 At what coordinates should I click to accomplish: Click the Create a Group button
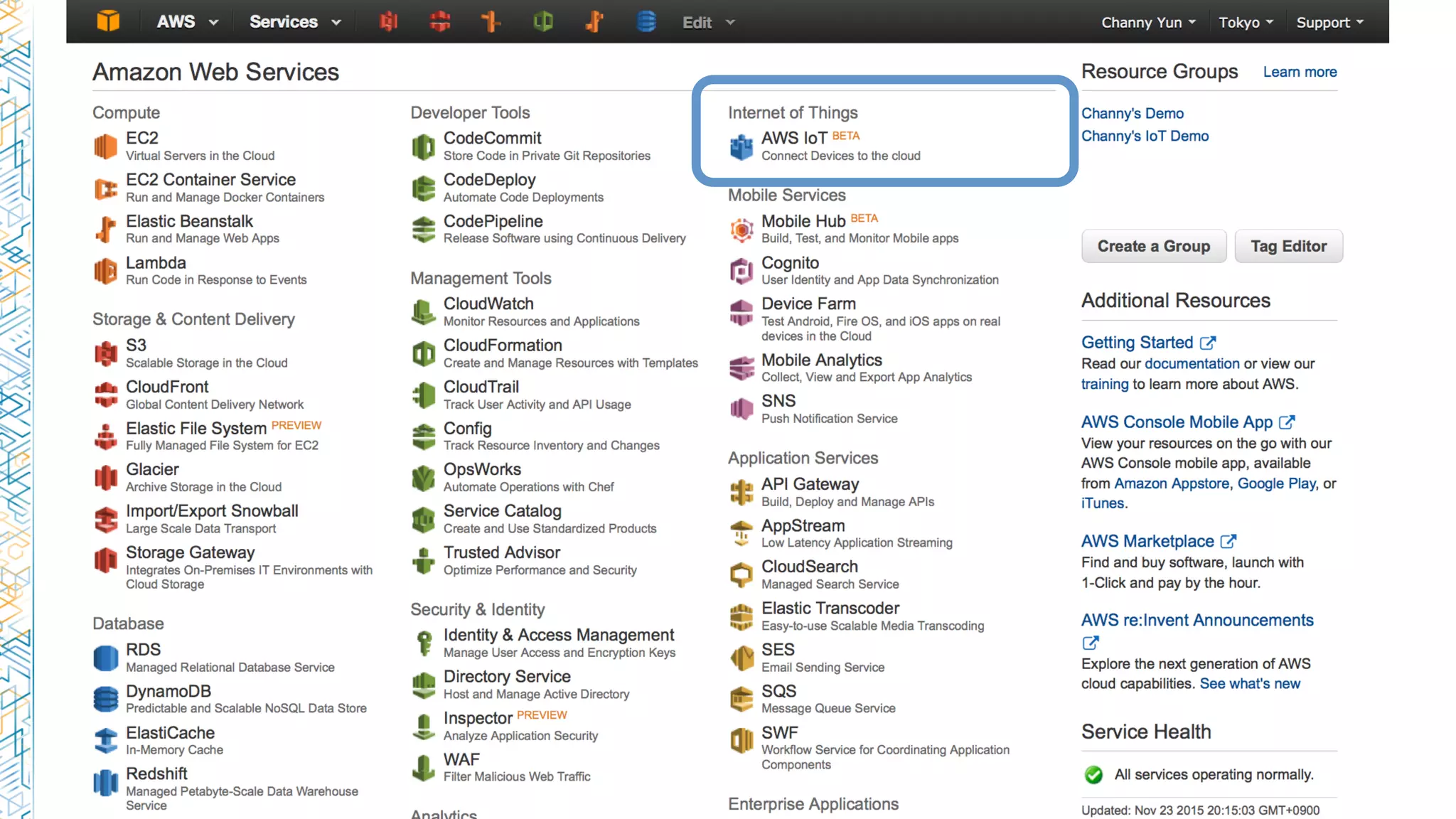[x=1153, y=246]
